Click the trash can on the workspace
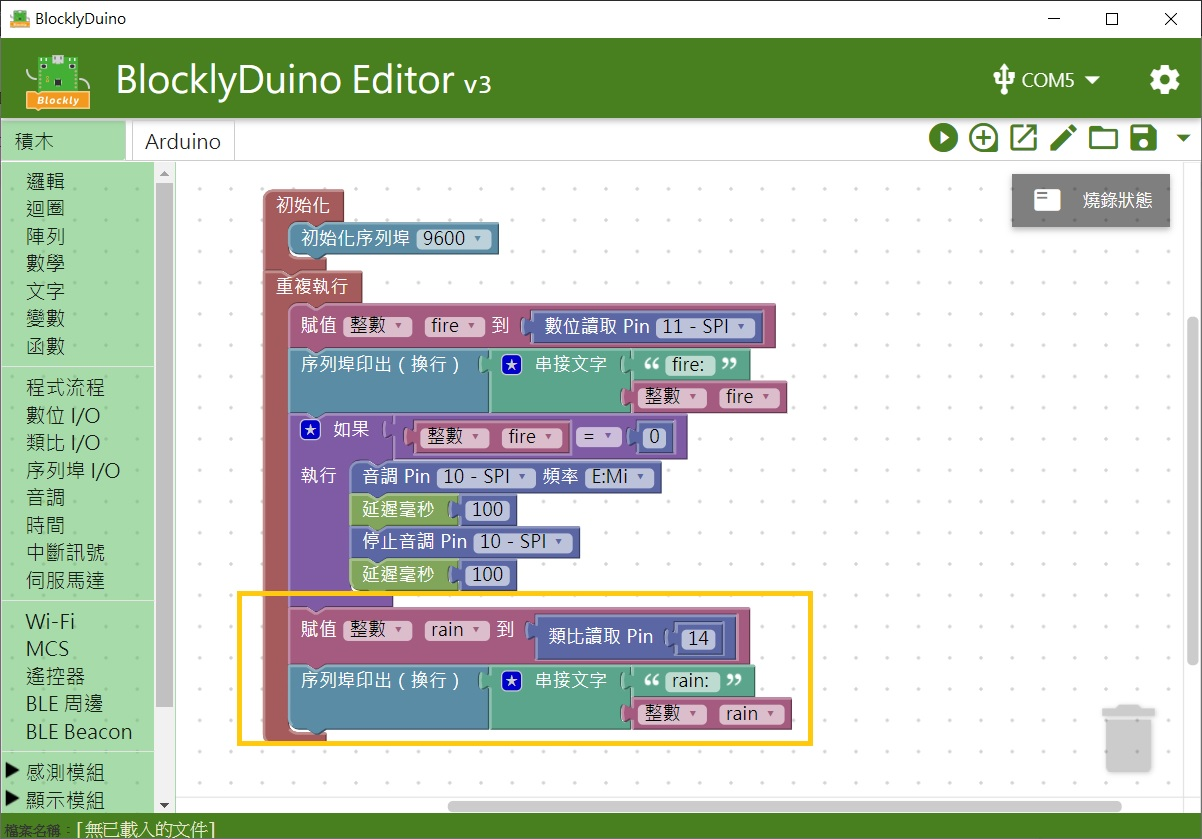 click(1128, 738)
